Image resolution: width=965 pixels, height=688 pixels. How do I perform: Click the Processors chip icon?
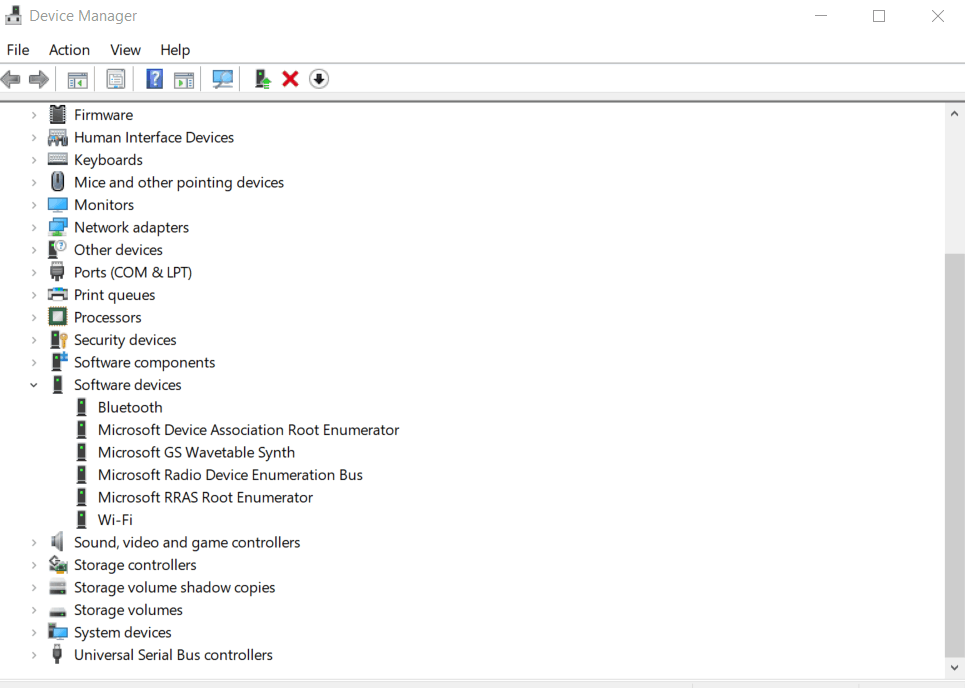coord(58,317)
